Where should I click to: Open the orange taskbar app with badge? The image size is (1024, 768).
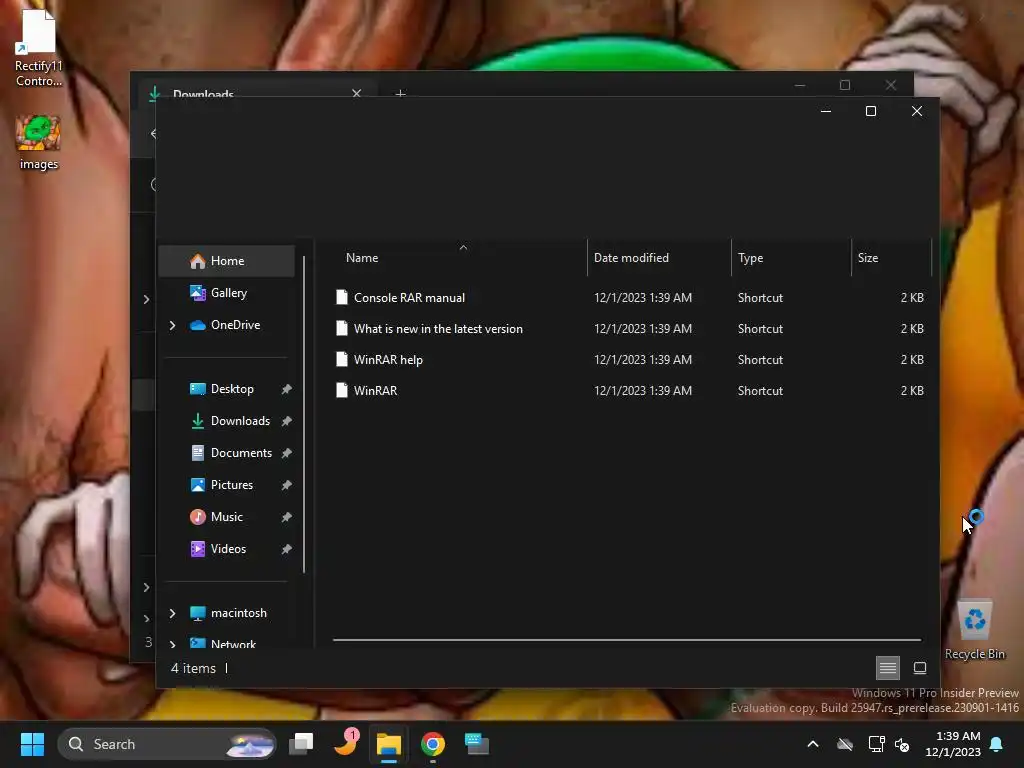[x=345, y=744]
